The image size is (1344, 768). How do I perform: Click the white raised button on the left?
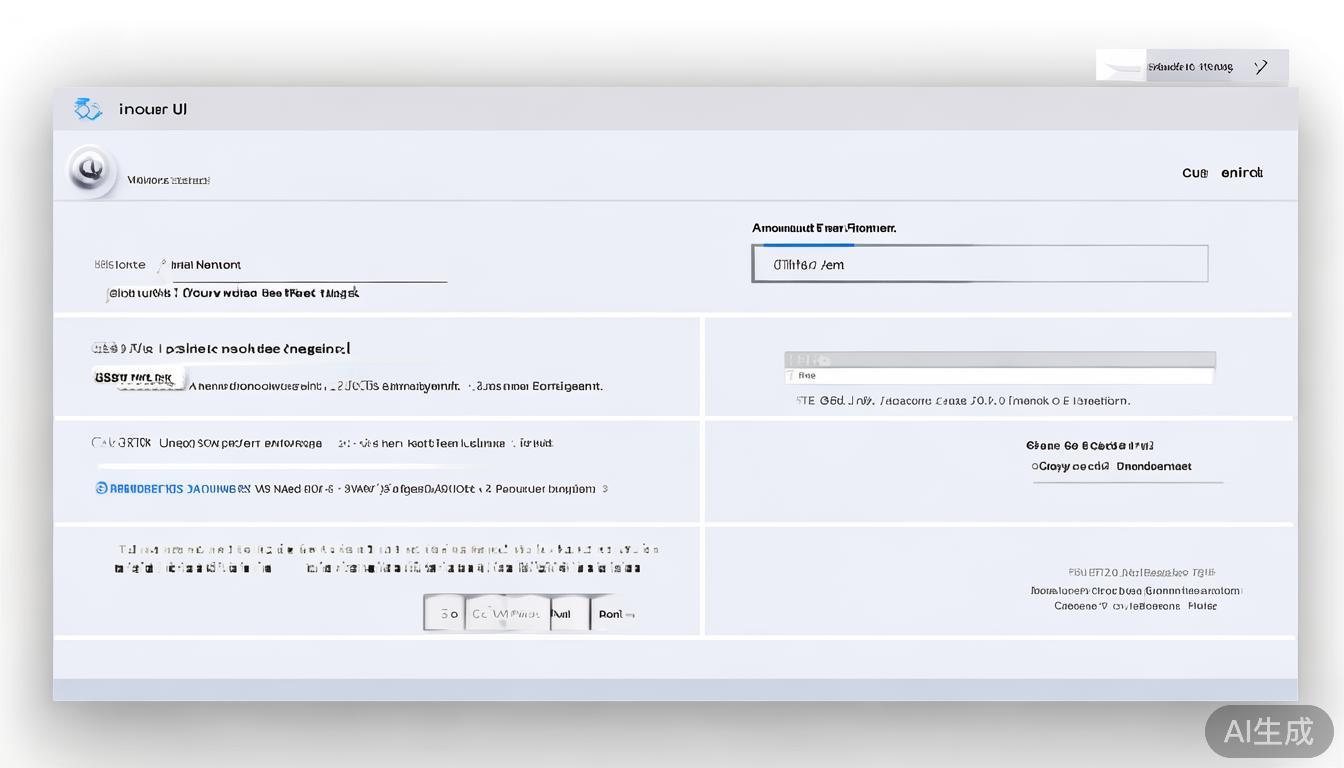(x=139, y=378)
